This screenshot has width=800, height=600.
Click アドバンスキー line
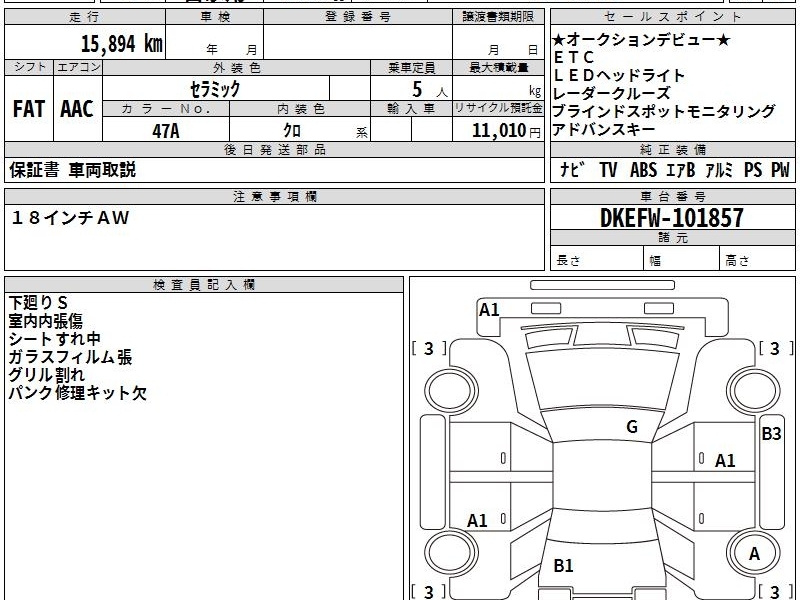pyautogui.click(x=604, y=130)
